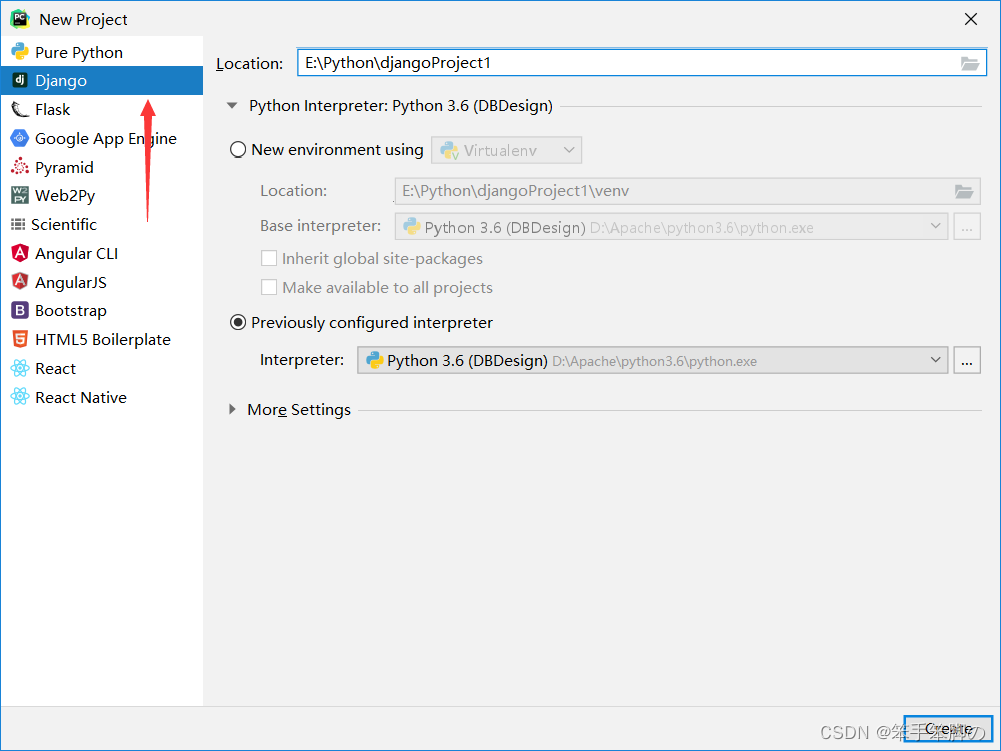This screenshot has height=751, width=1001.
Task: Click the Python icon in the Interpreter combo box
Action: coord(373,360)
